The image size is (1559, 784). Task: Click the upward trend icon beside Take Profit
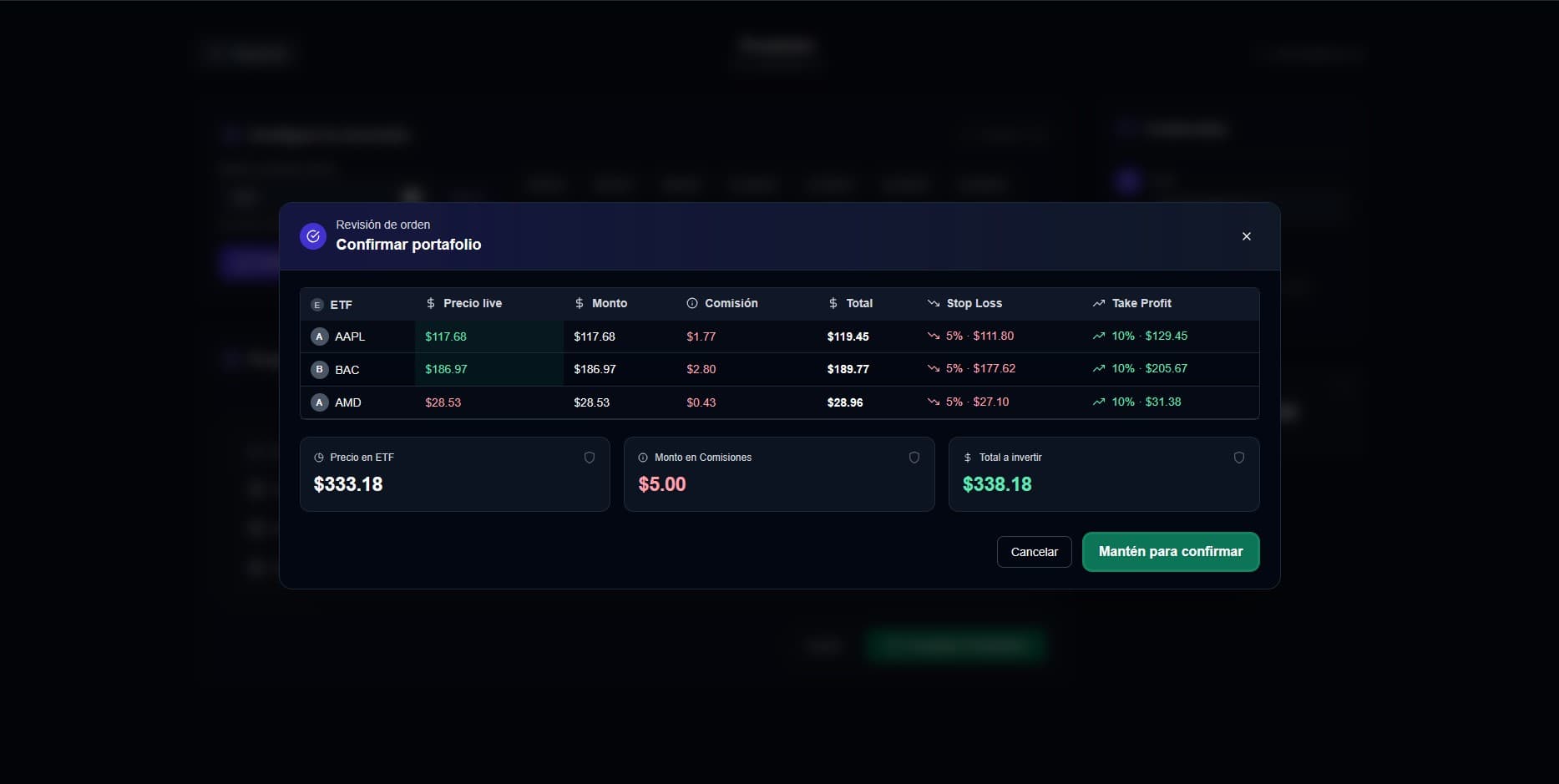1099,303
